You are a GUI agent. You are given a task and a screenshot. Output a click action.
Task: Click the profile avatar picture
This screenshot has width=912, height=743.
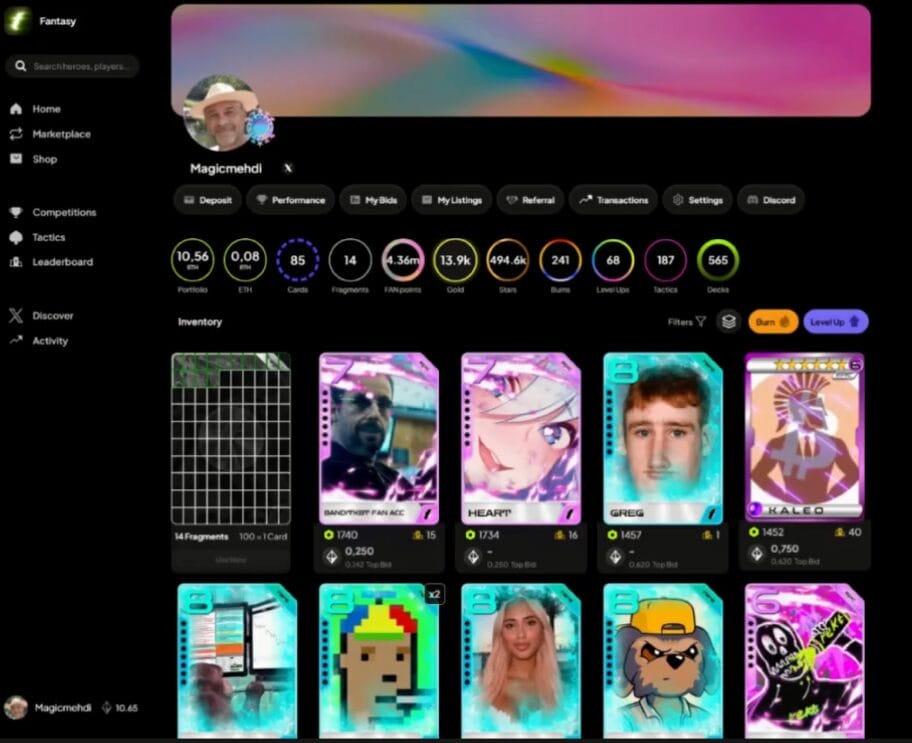tap(222, 110)
